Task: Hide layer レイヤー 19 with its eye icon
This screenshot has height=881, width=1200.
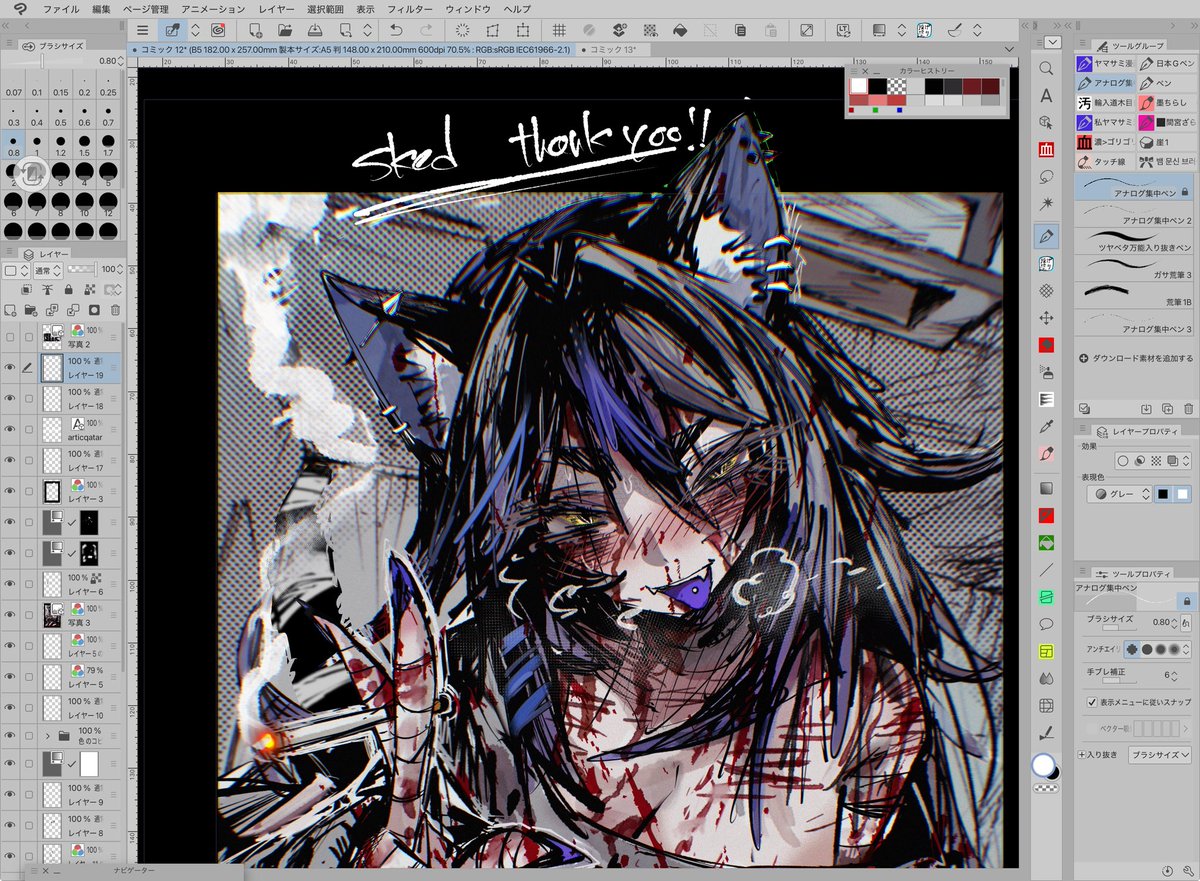Action: pos(10,368)
